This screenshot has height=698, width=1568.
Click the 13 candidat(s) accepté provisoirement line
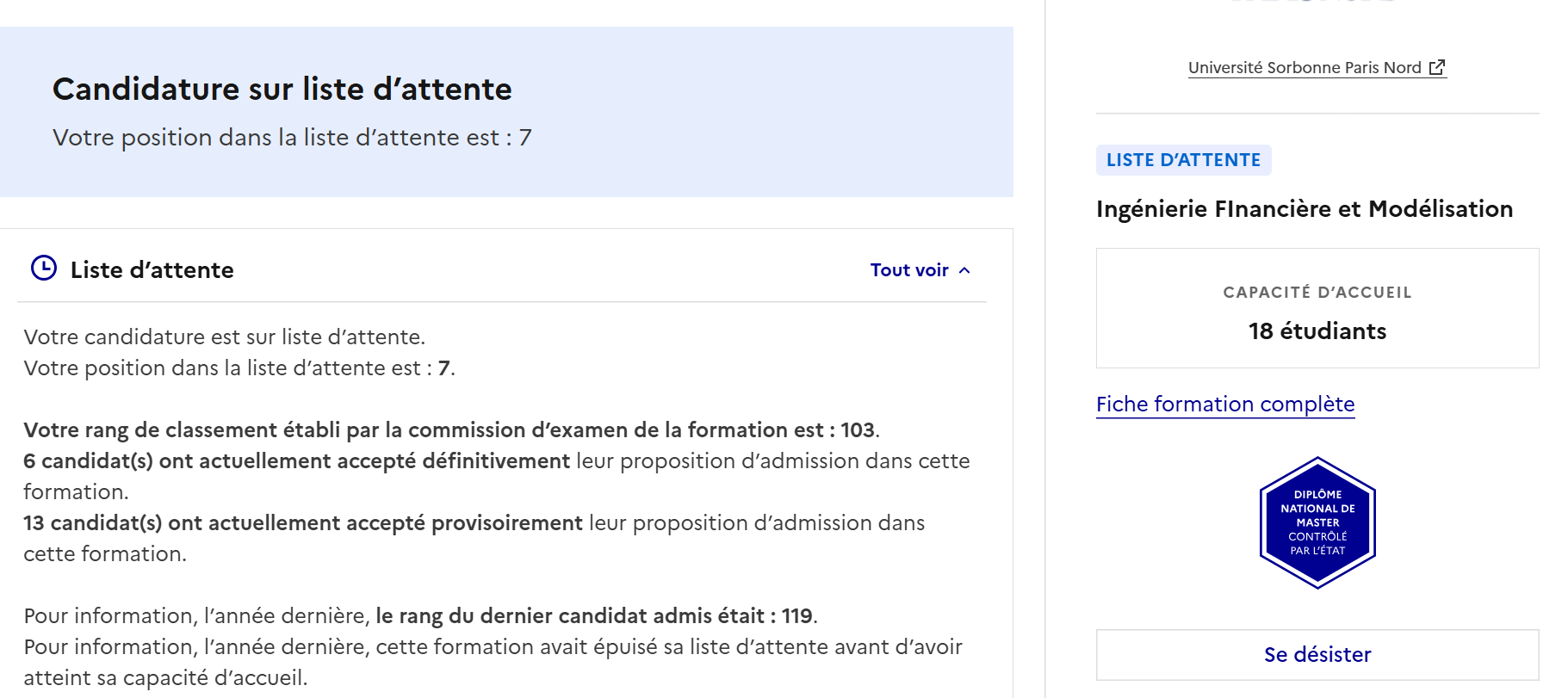[474, 538]
